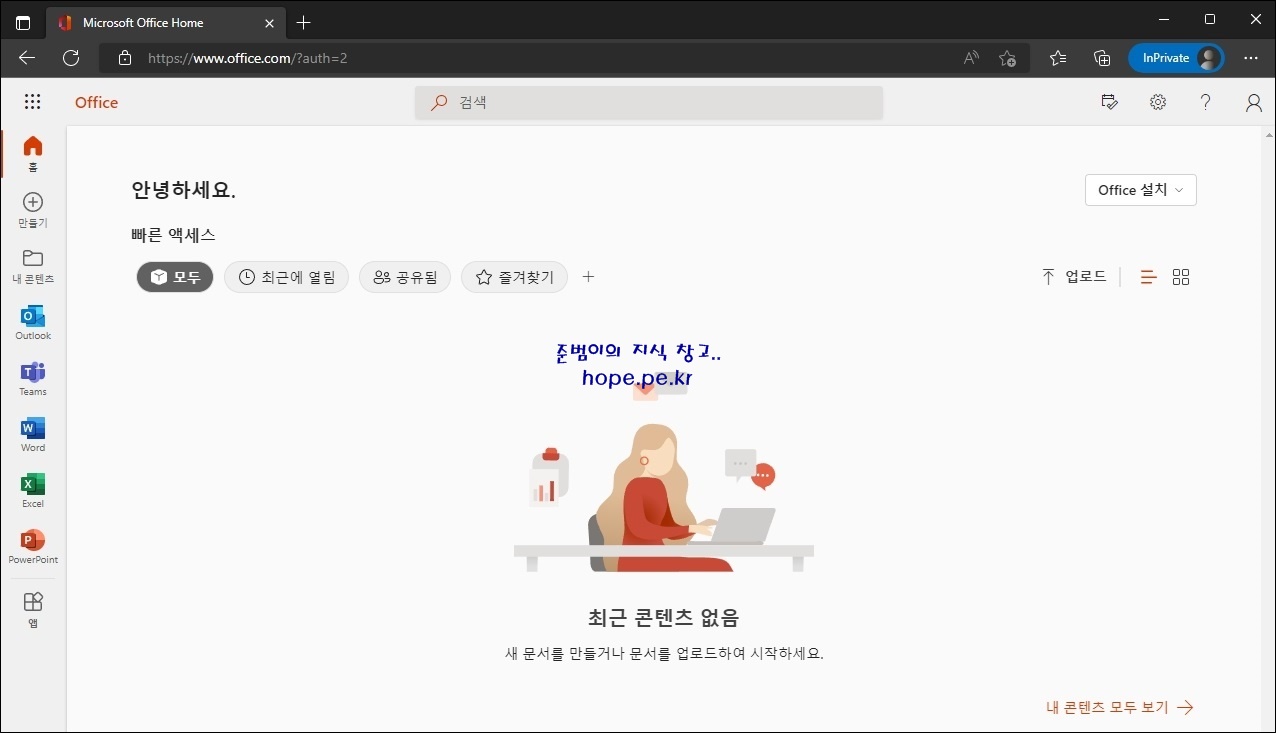Open the My Day calendar-check icon

(x=1109, y=102)
